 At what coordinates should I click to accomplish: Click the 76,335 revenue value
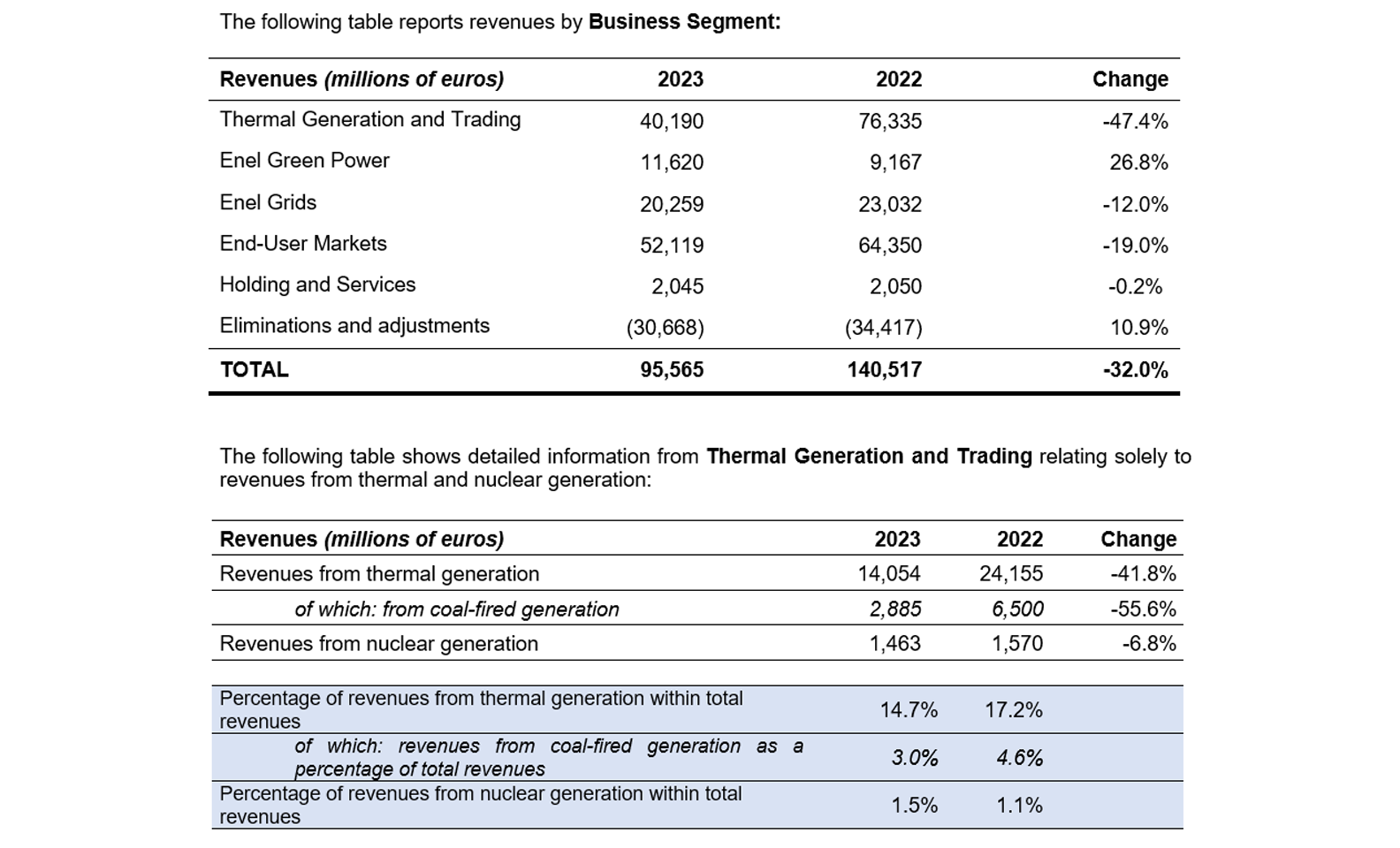890,121
